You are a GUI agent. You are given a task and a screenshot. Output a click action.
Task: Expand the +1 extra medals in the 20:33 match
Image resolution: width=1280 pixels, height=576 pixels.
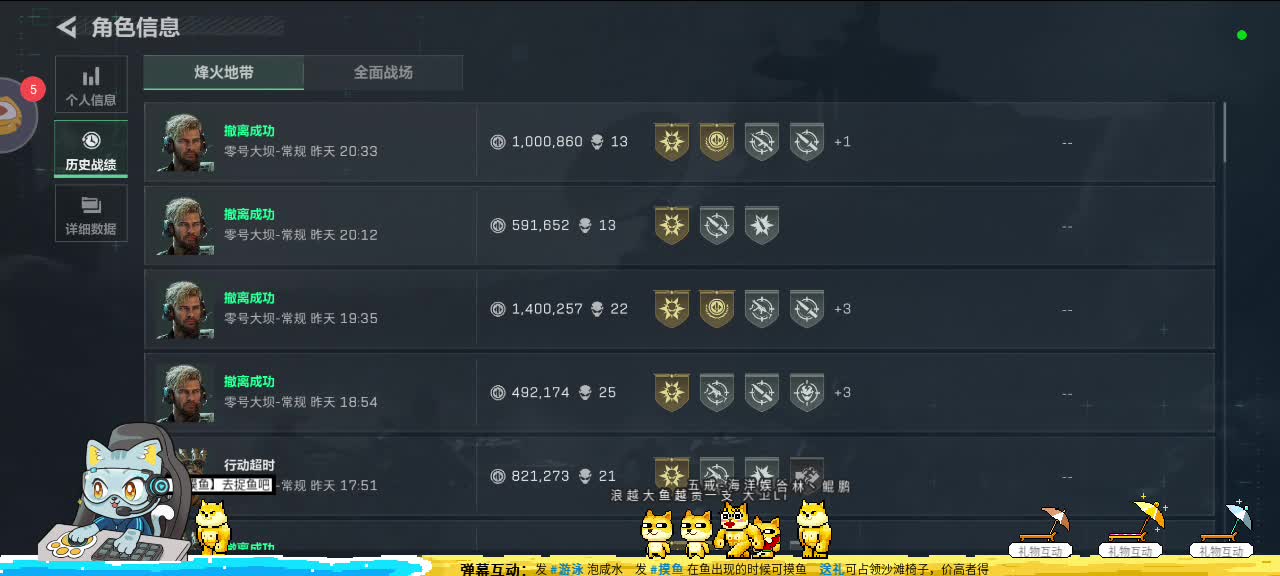click(x=843, y=142)
